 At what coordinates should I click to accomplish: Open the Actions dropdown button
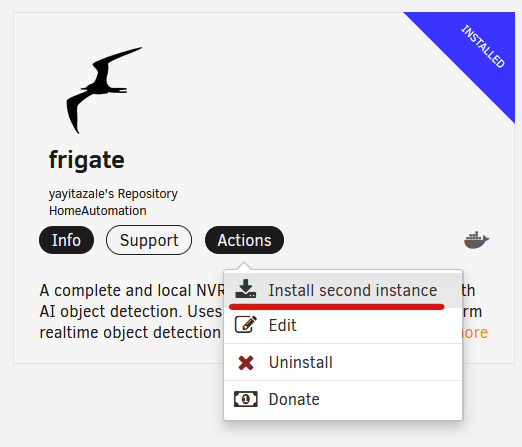pos(244,240)
